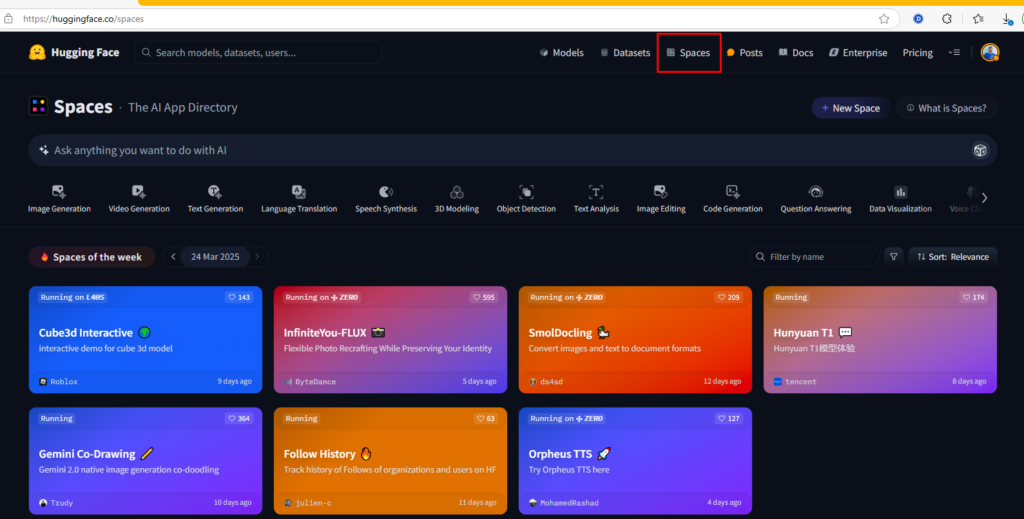Open the SmolDocling space card
This screenshot has width=1024, height=519.
pos(635,339)
